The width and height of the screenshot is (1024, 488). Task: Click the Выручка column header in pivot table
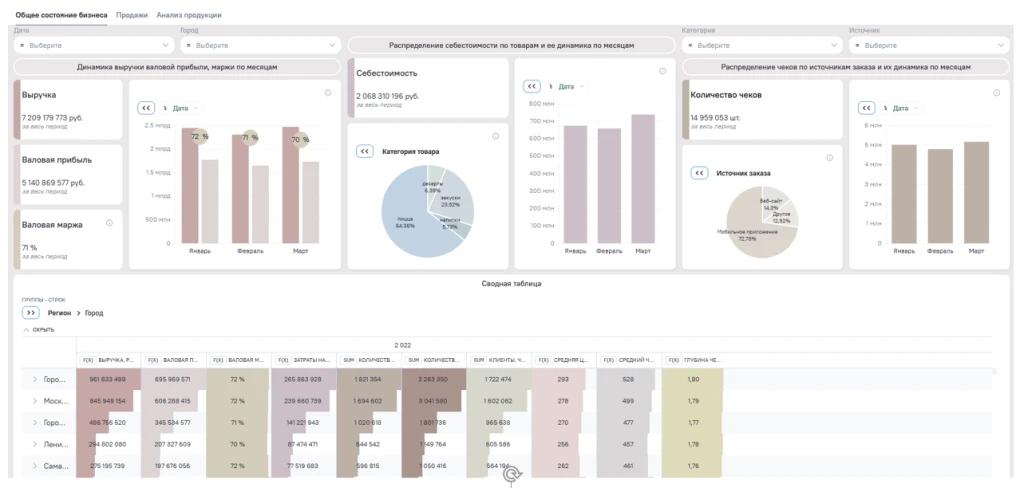click(110, 359)
